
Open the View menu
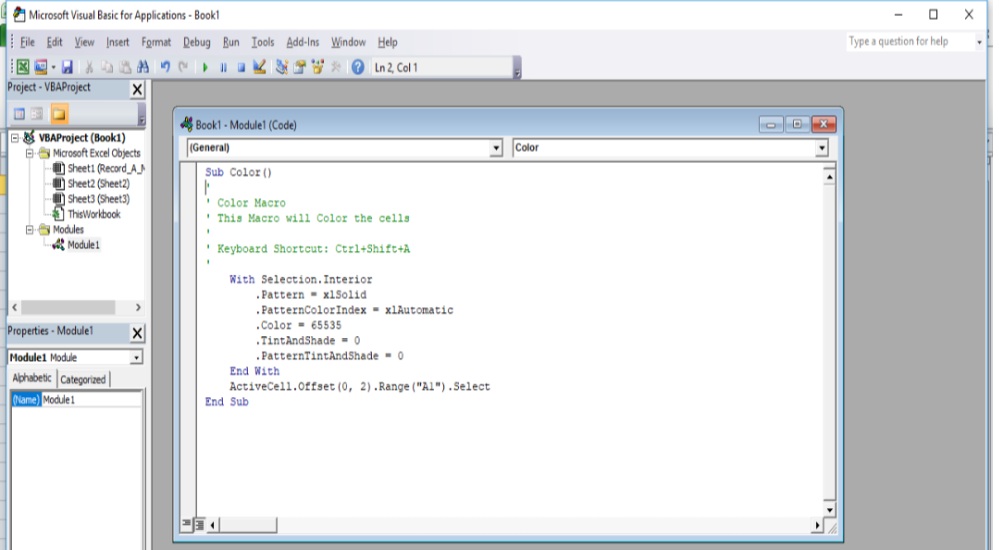[84, 42]
